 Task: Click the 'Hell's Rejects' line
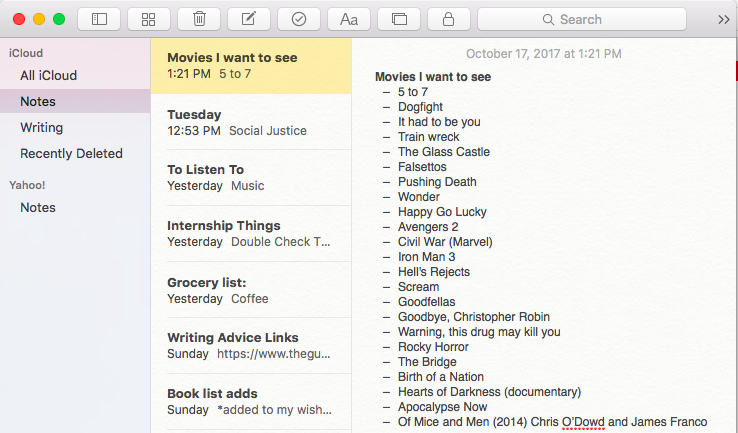[x=434, y=272]
